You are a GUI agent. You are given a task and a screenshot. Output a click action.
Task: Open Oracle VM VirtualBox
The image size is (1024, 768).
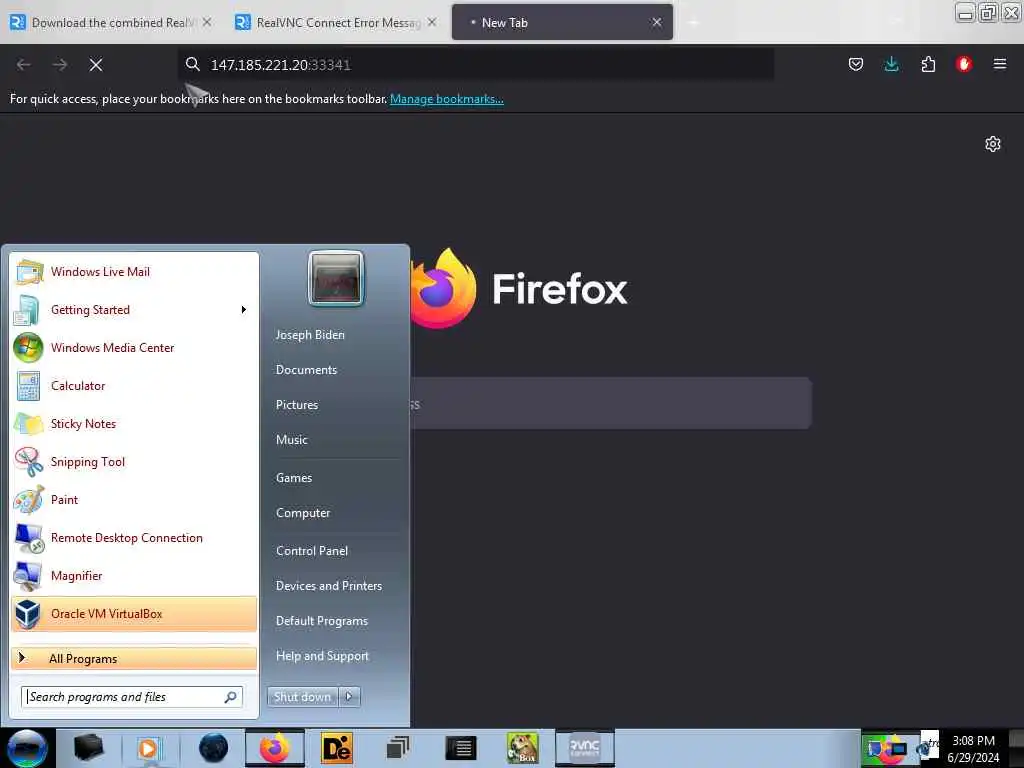[134, 614]
